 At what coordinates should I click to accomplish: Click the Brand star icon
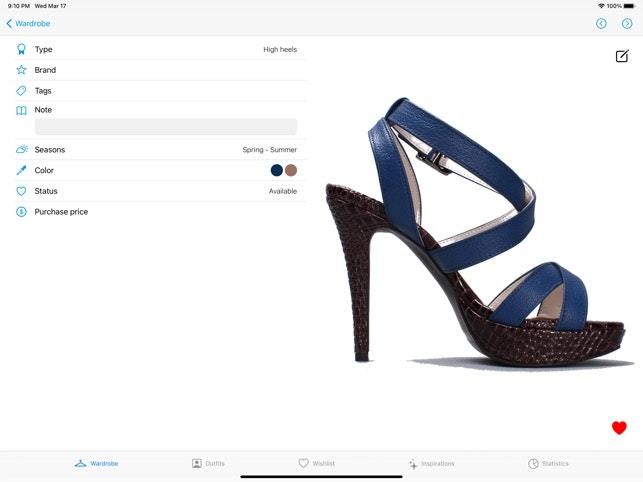point(21,70)
